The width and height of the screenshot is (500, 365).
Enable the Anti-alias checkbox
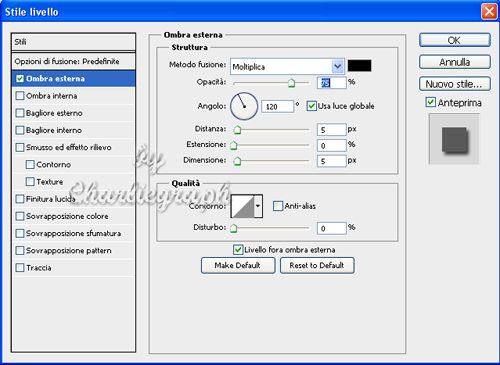(x=278, y=206)
